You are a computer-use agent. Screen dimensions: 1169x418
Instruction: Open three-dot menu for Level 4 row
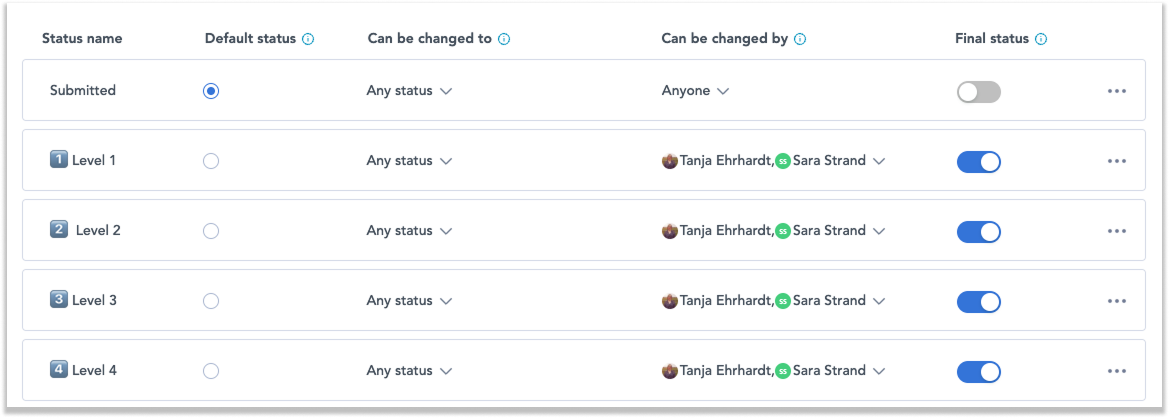pos(1117,371)
